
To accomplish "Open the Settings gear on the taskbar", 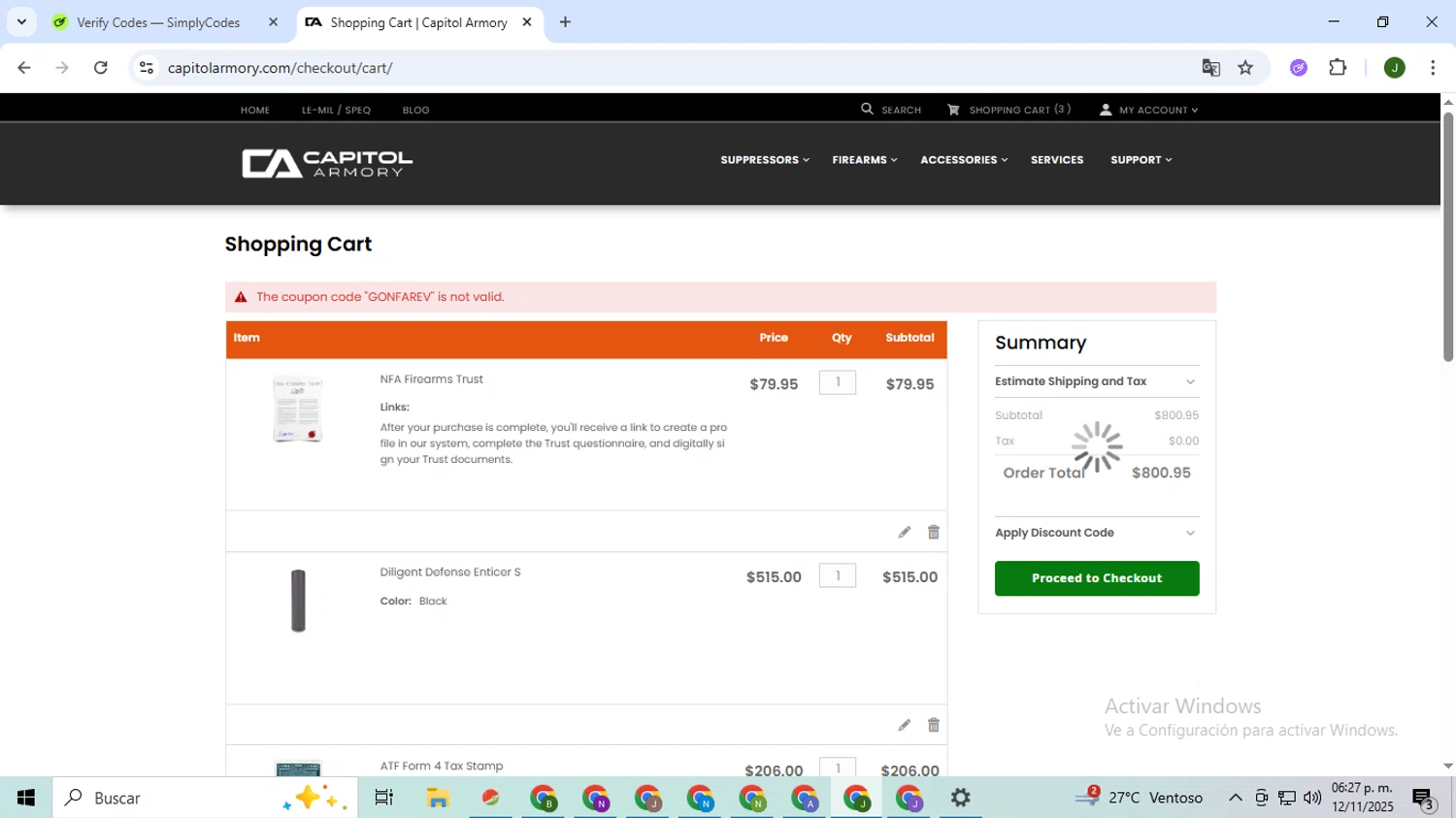I will click(961, 798).
